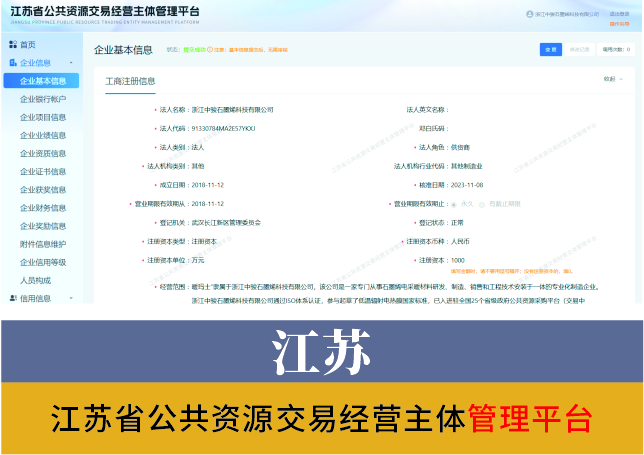Open 企业证书信息 in sidebar

tap(43, 171)
